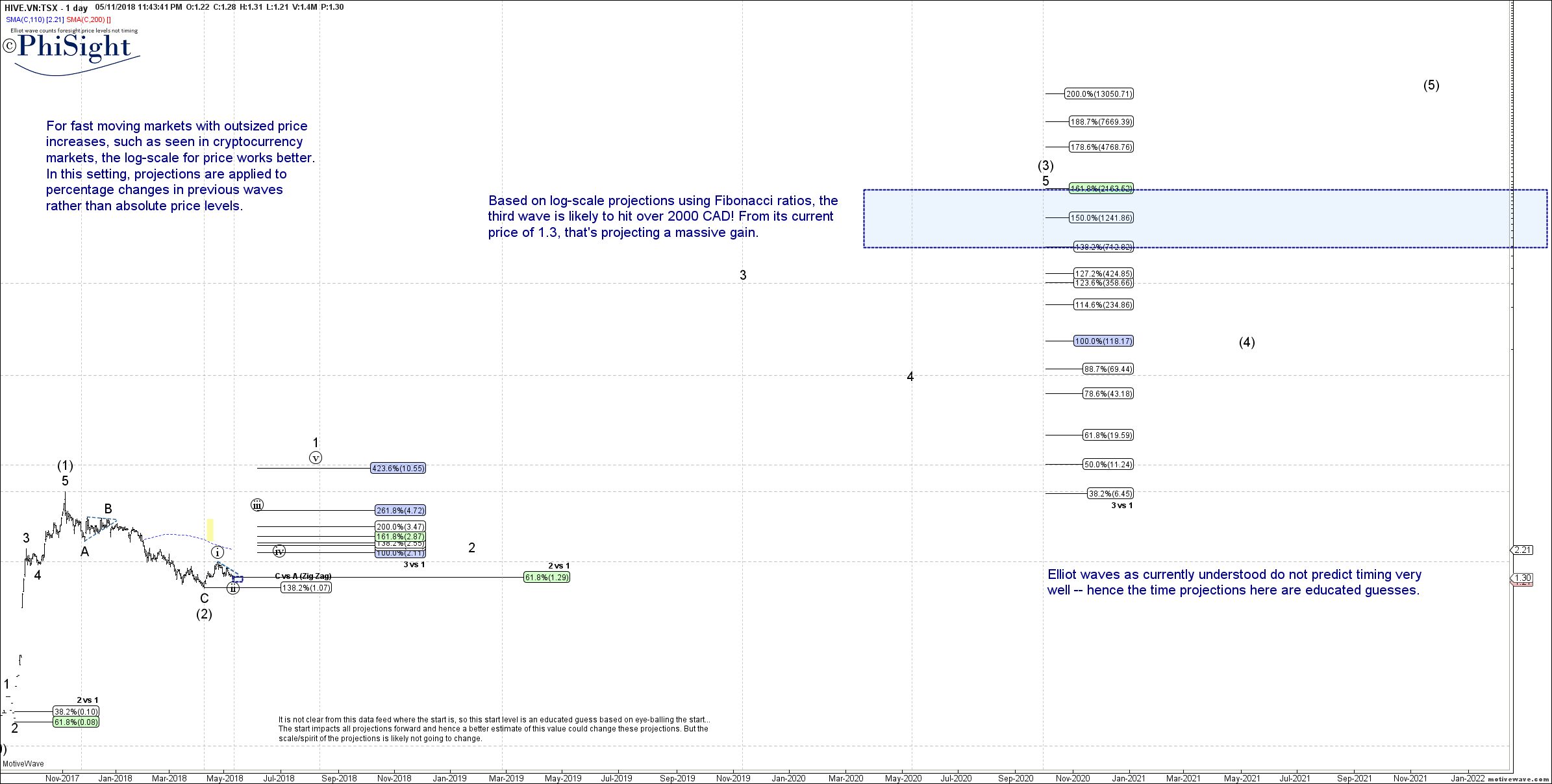This screenshot has width=1552, height=784.
Task: Click corrective wave label C
Action: (205, 598)
